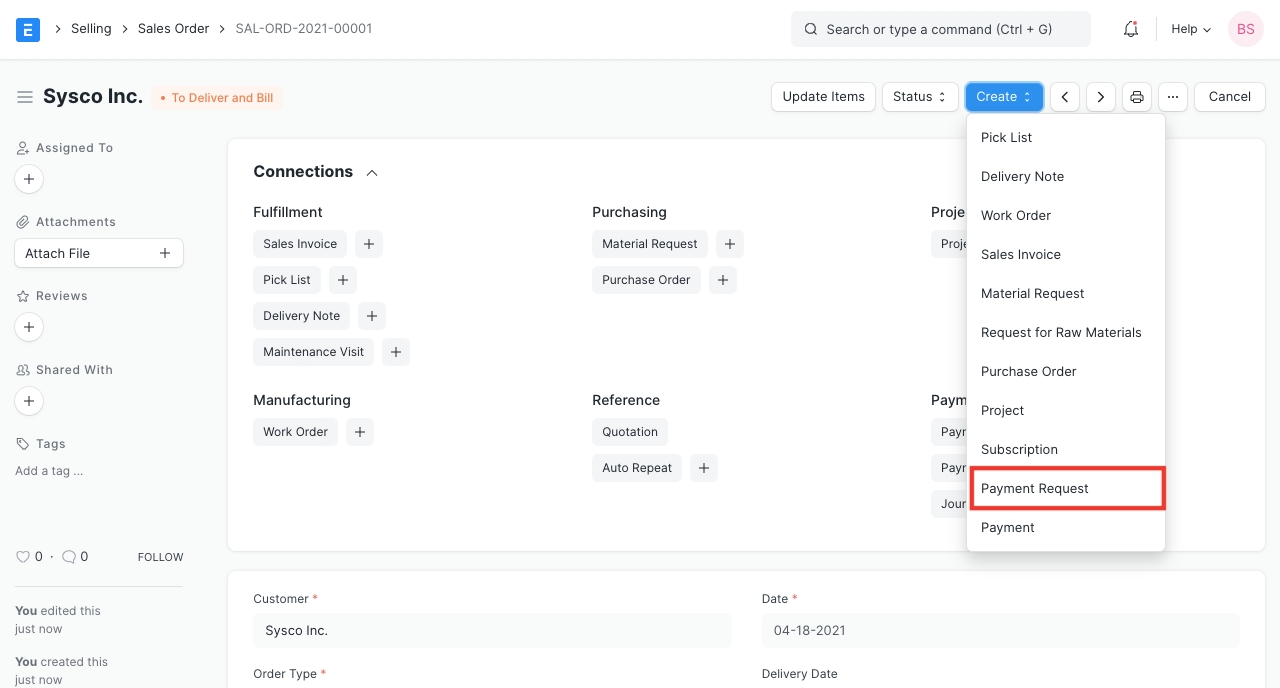1280x688 pixels.
Task: Click the Update Items button
Action: 823,97
